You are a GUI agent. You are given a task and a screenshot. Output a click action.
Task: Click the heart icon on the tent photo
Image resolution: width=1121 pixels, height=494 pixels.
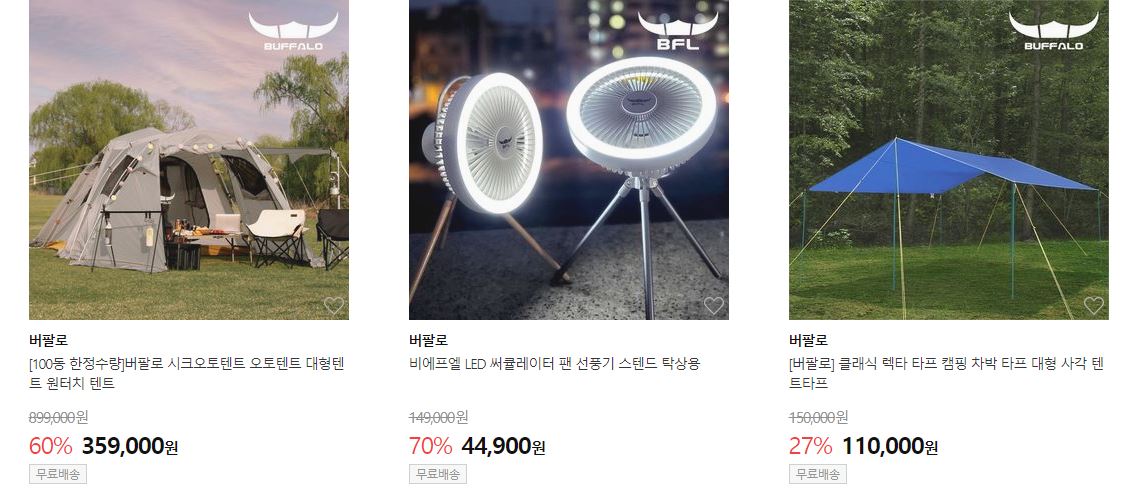pos(334,305)
